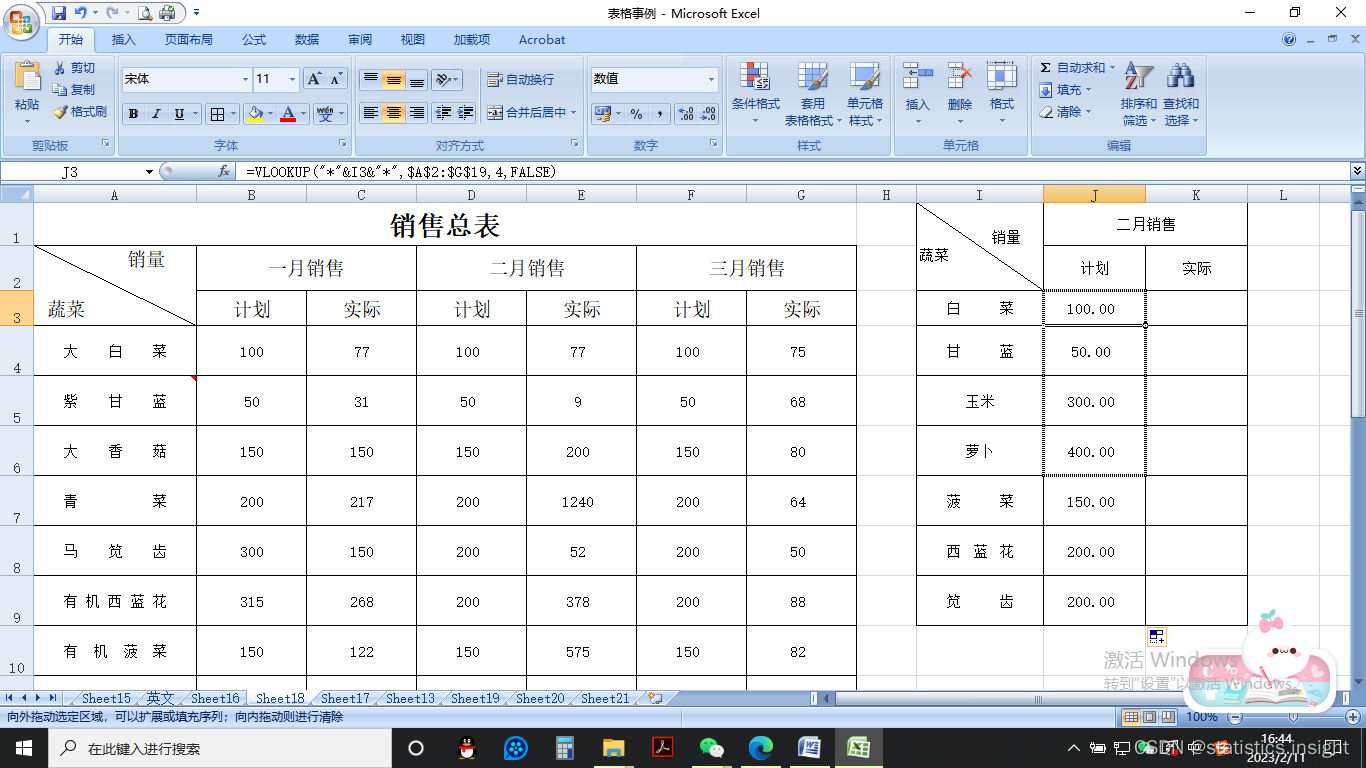Click the Cut (剪切) scissors button
Viewport: 1366px width, 768px height.
pos(74,68)
